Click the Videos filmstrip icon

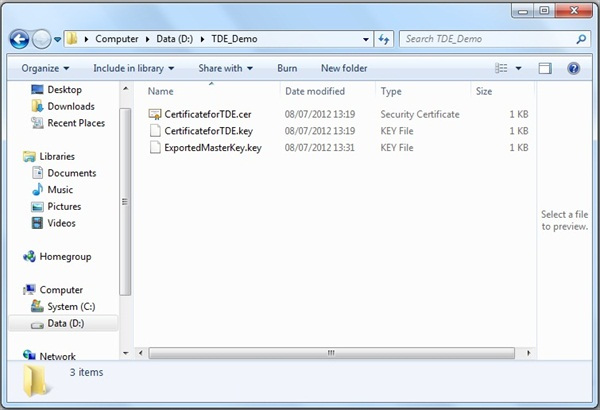point(37,223)
